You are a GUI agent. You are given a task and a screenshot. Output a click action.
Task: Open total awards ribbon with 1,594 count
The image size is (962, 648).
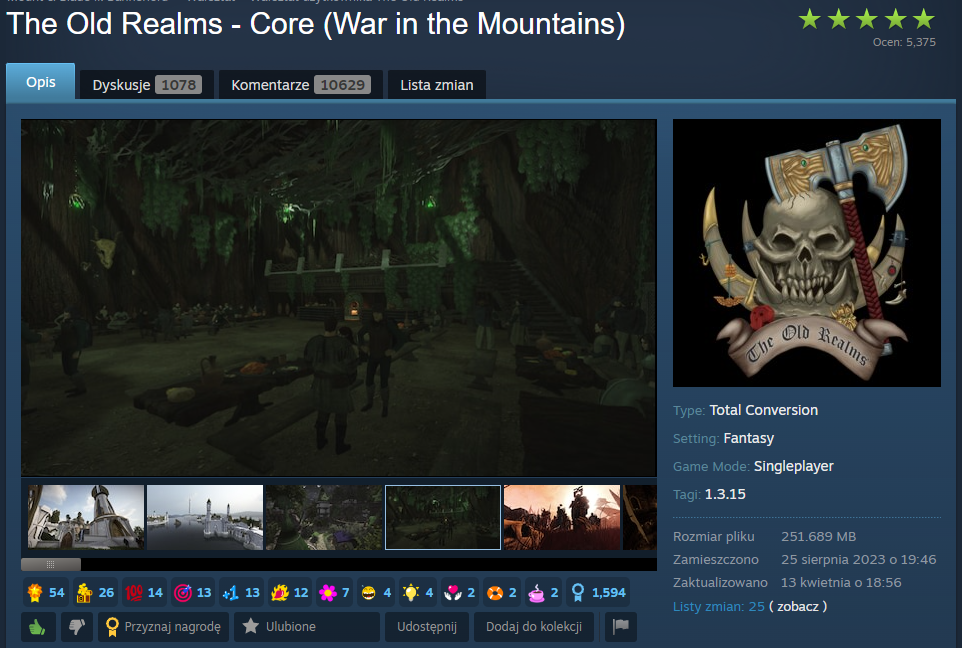coord(598,593)
